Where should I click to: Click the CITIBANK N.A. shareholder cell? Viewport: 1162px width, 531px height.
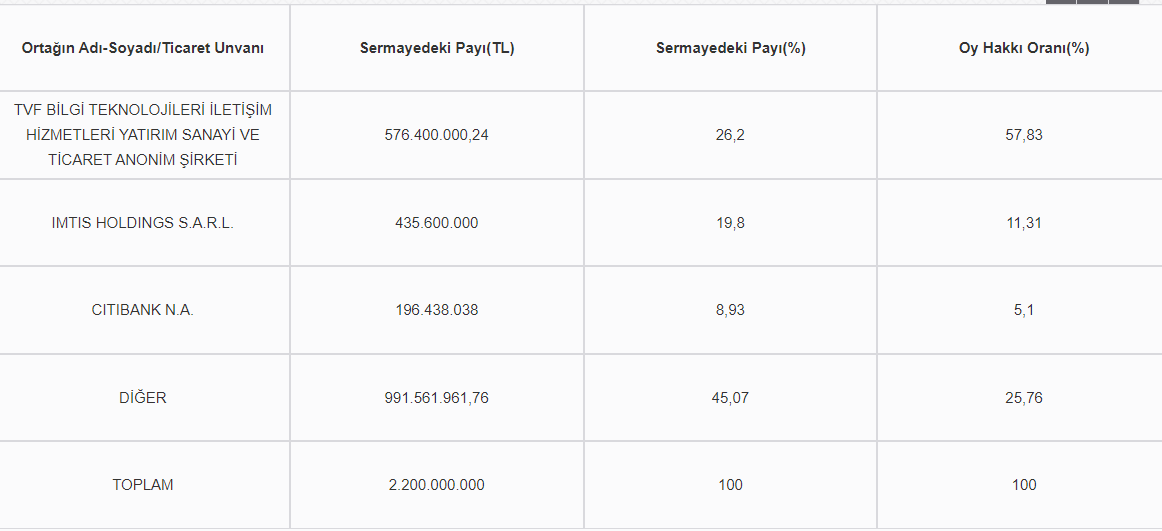[x=143, y=310]
